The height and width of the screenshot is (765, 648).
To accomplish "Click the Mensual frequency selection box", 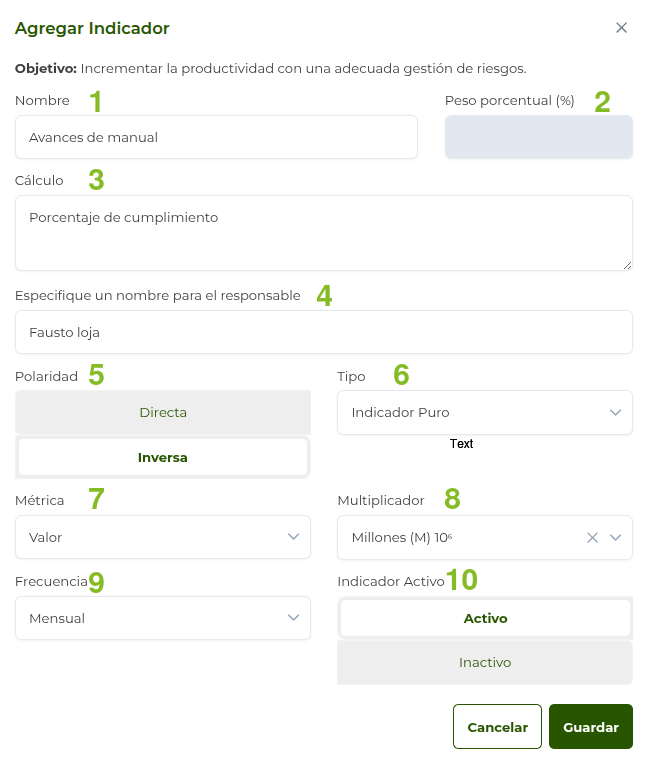I will coord(150,618).
